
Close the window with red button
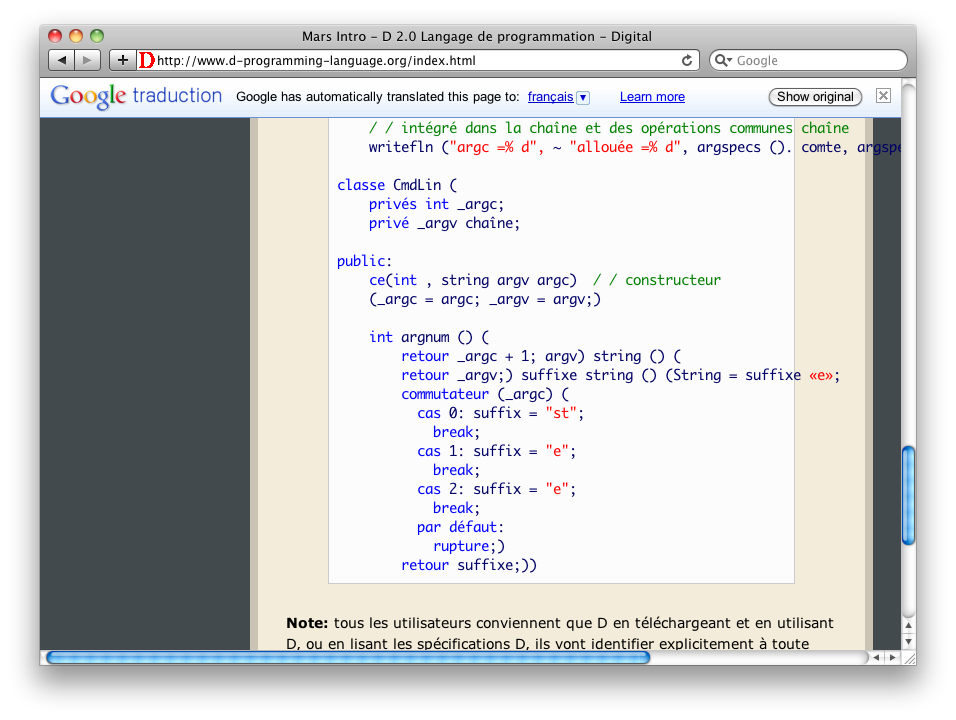point(55,36)
